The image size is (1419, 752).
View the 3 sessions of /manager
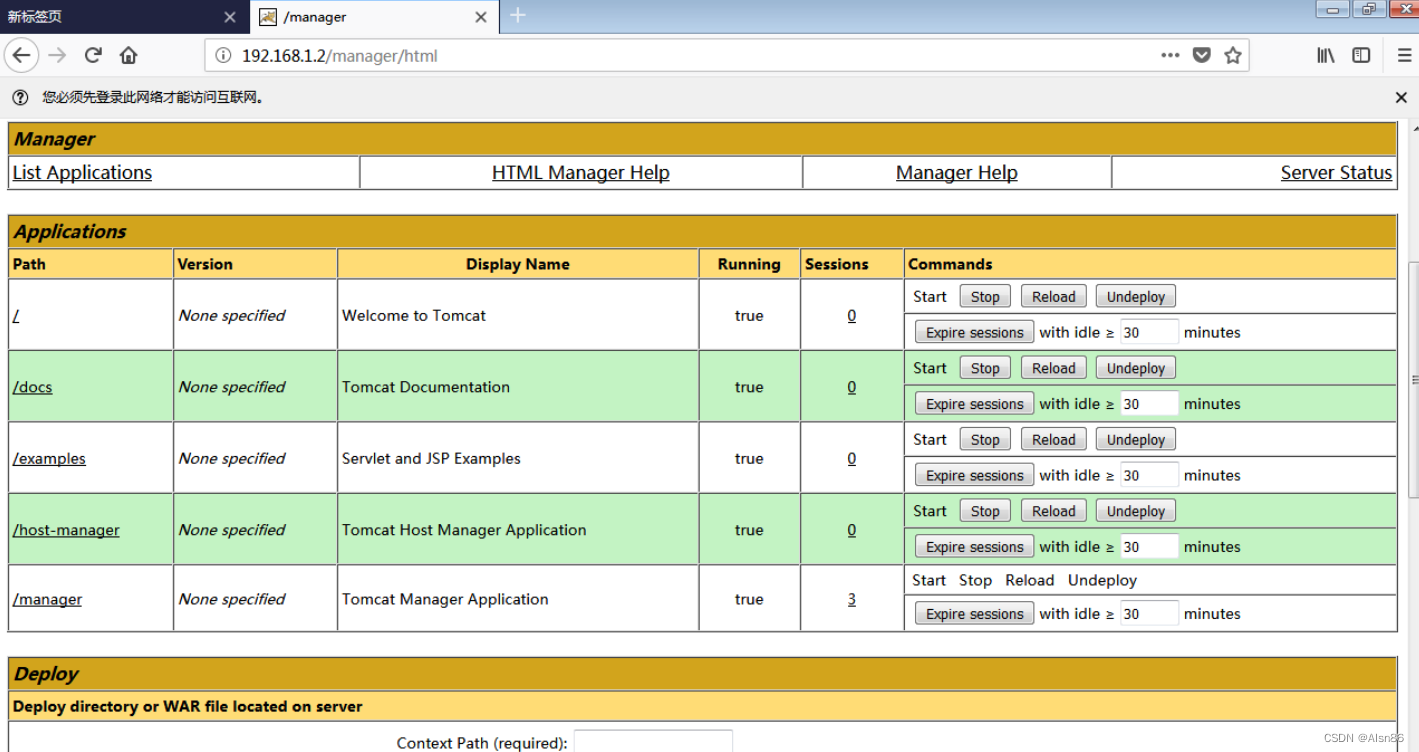[x=852, y=599]
